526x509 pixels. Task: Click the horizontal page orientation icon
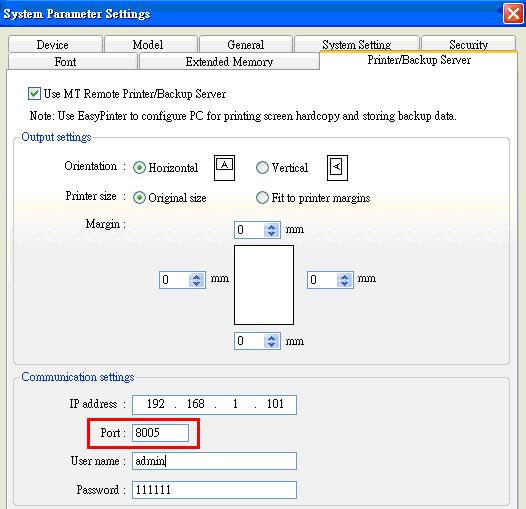tap(224, 168)
